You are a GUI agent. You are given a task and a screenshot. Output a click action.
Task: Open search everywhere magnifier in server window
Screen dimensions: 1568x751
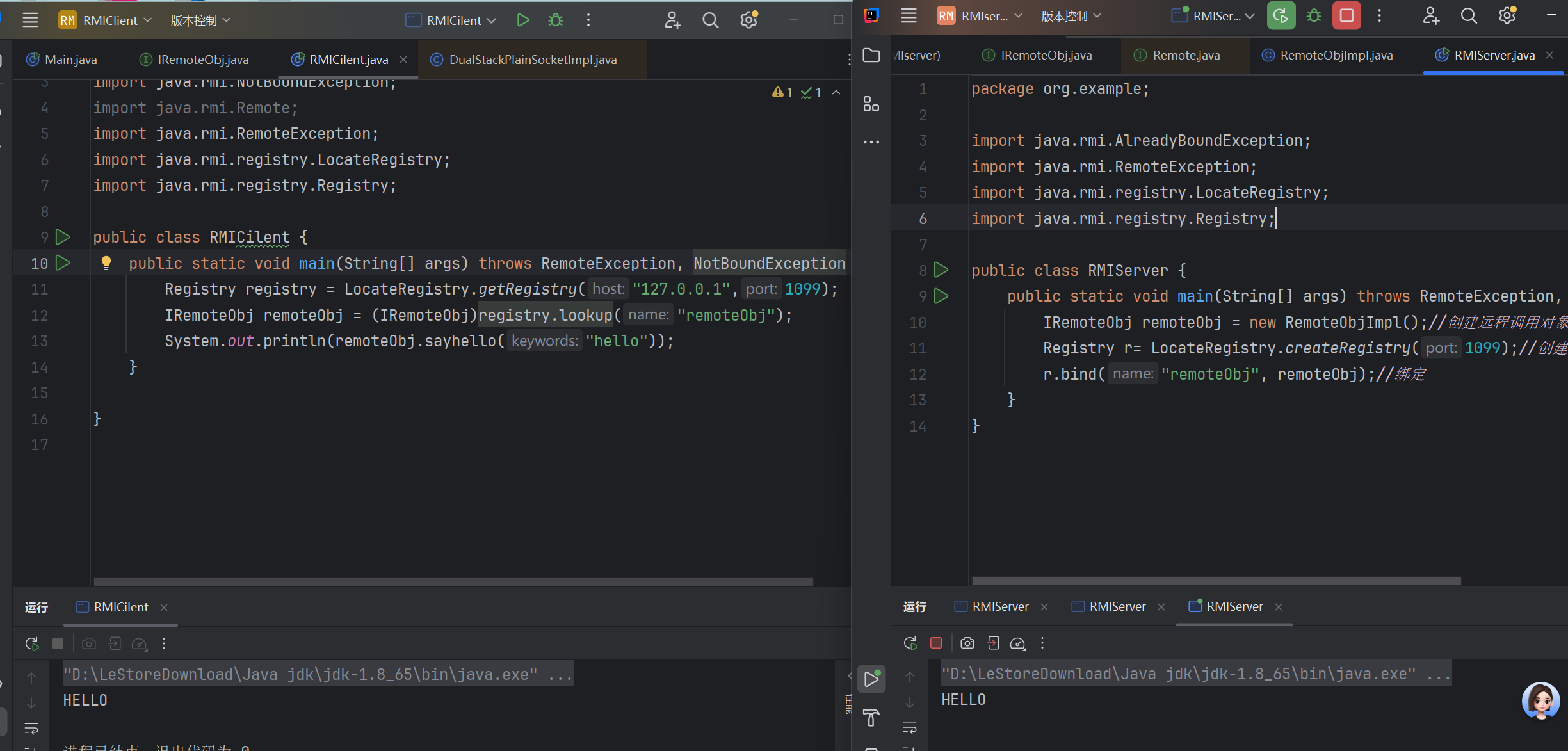click(x=1469, y=16)
